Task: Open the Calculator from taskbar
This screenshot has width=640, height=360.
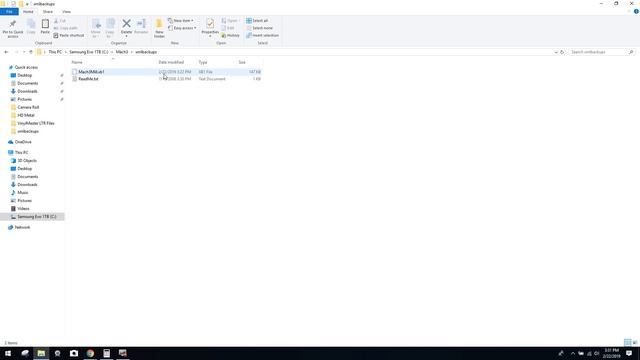Action: point(107,353)
